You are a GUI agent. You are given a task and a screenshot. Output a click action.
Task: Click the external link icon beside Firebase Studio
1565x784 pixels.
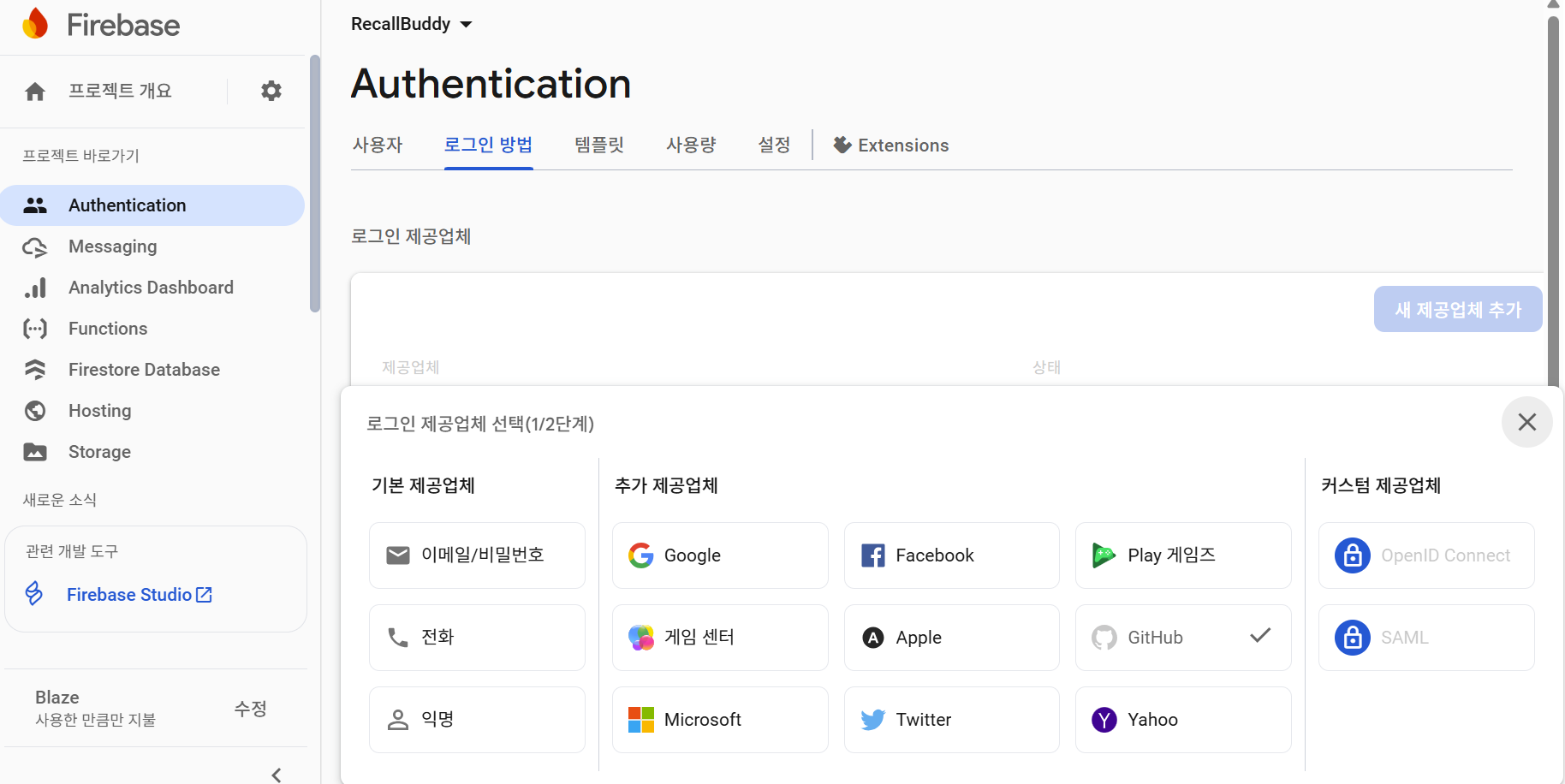click(x=204, y=594)
